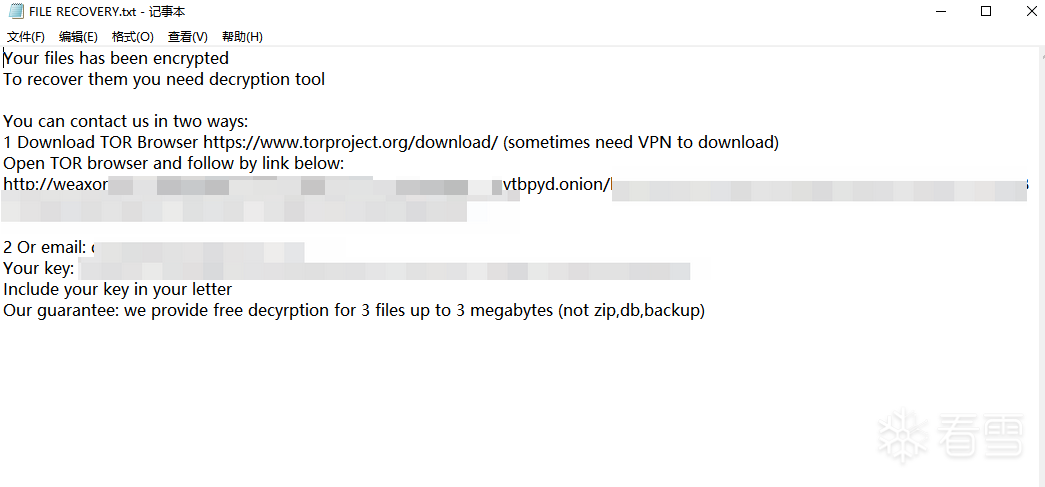Open the 文件(F) menu
Image resolution: width=1045 pixels, height=487 pixels.
click(x=25, y=37)
